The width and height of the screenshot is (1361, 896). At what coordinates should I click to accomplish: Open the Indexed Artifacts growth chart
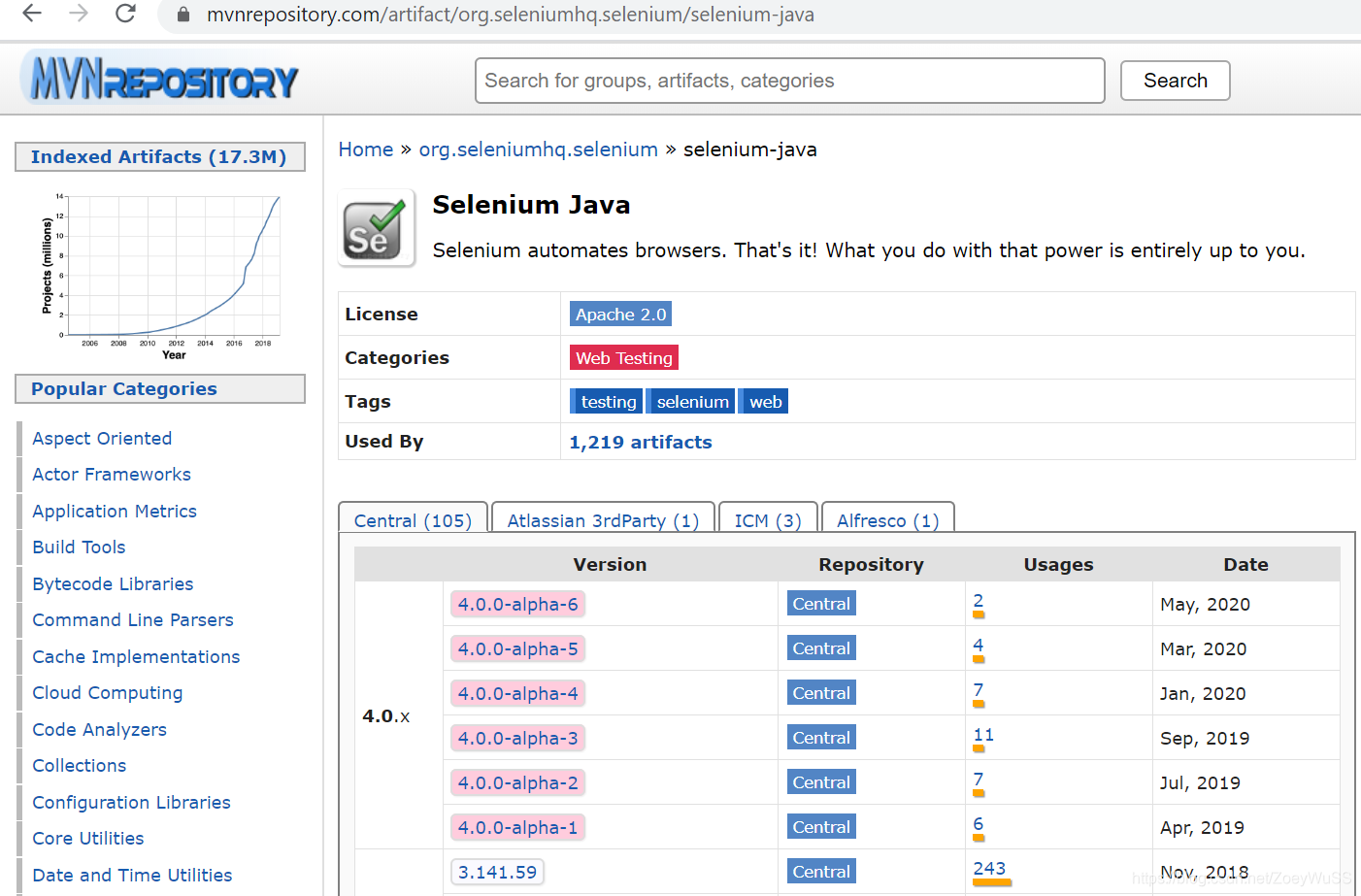point(161,277)
